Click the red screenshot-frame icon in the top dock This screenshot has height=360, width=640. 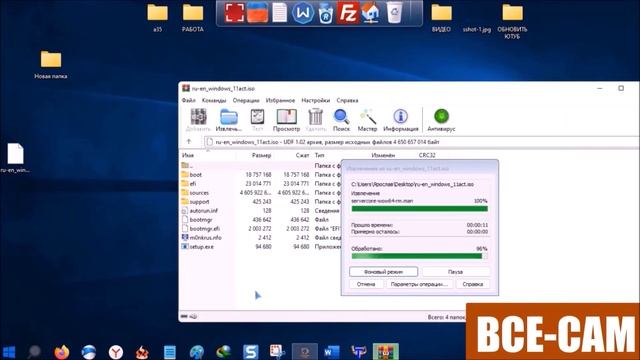[235, 13]
